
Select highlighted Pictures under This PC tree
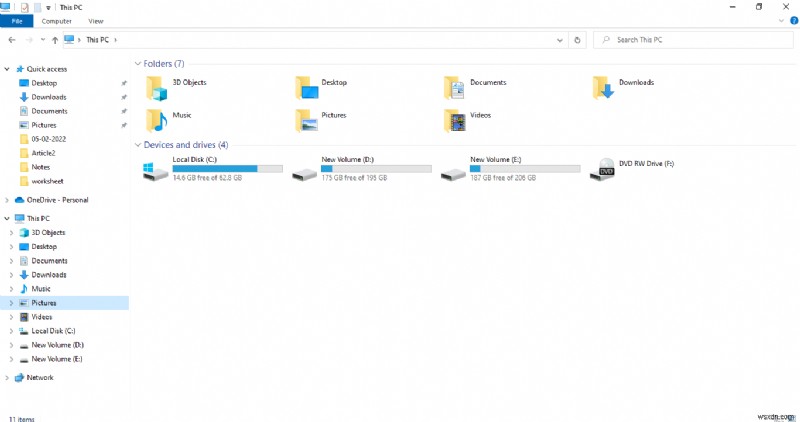click(64, 303)
